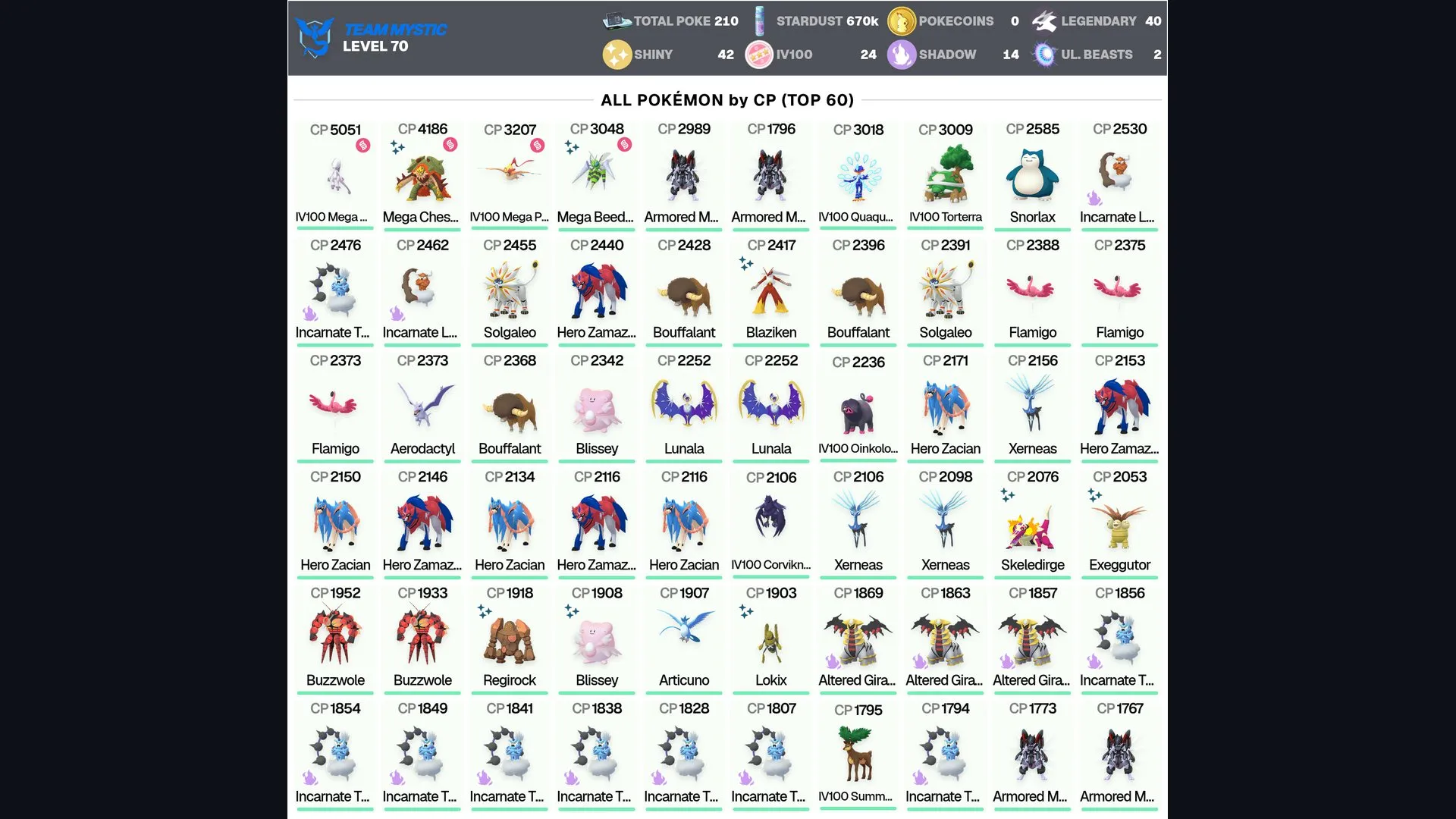The width and height of the screenshot is (1456, 819).
Task: Click the Flamigo CP 2388 name
Action: point(1032,332)
